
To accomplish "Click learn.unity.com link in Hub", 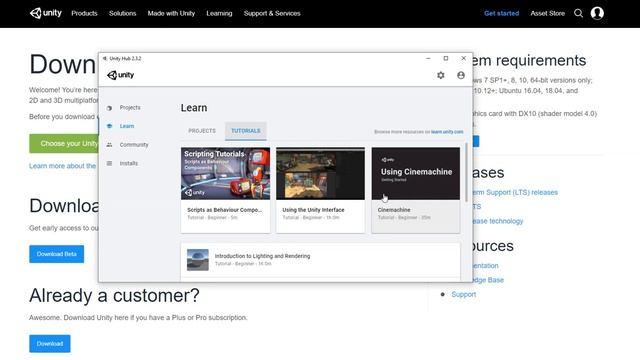I will pos(447,132).
